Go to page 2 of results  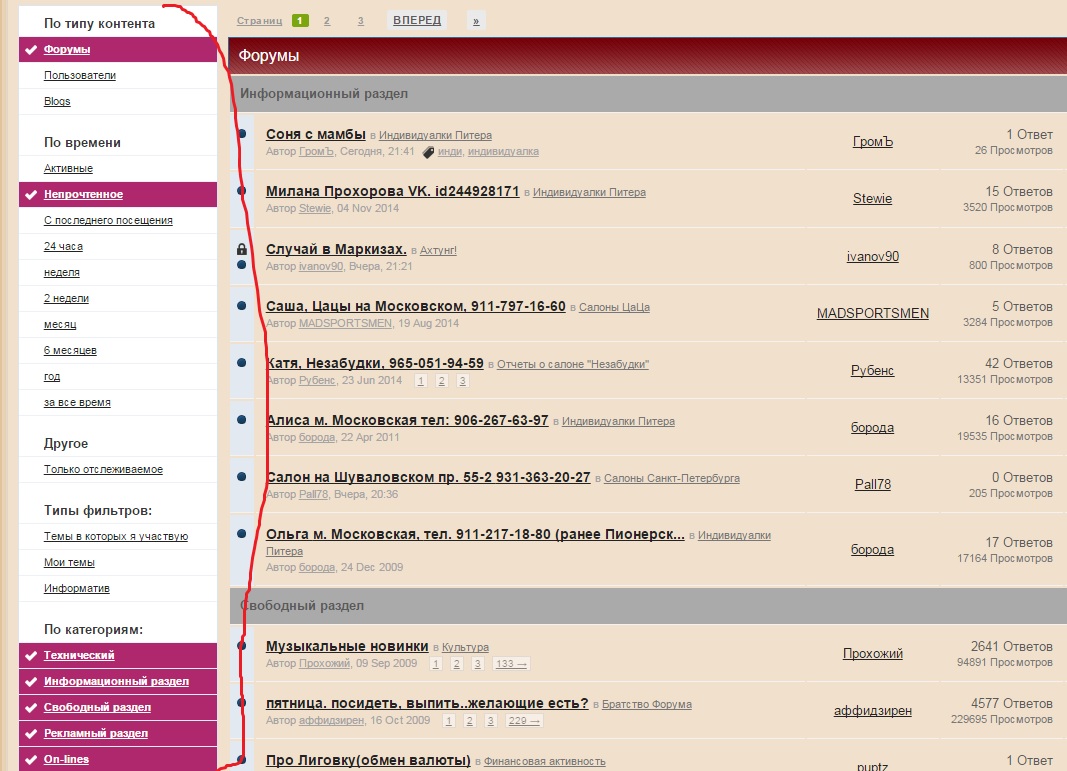click(x=327, y=20)
